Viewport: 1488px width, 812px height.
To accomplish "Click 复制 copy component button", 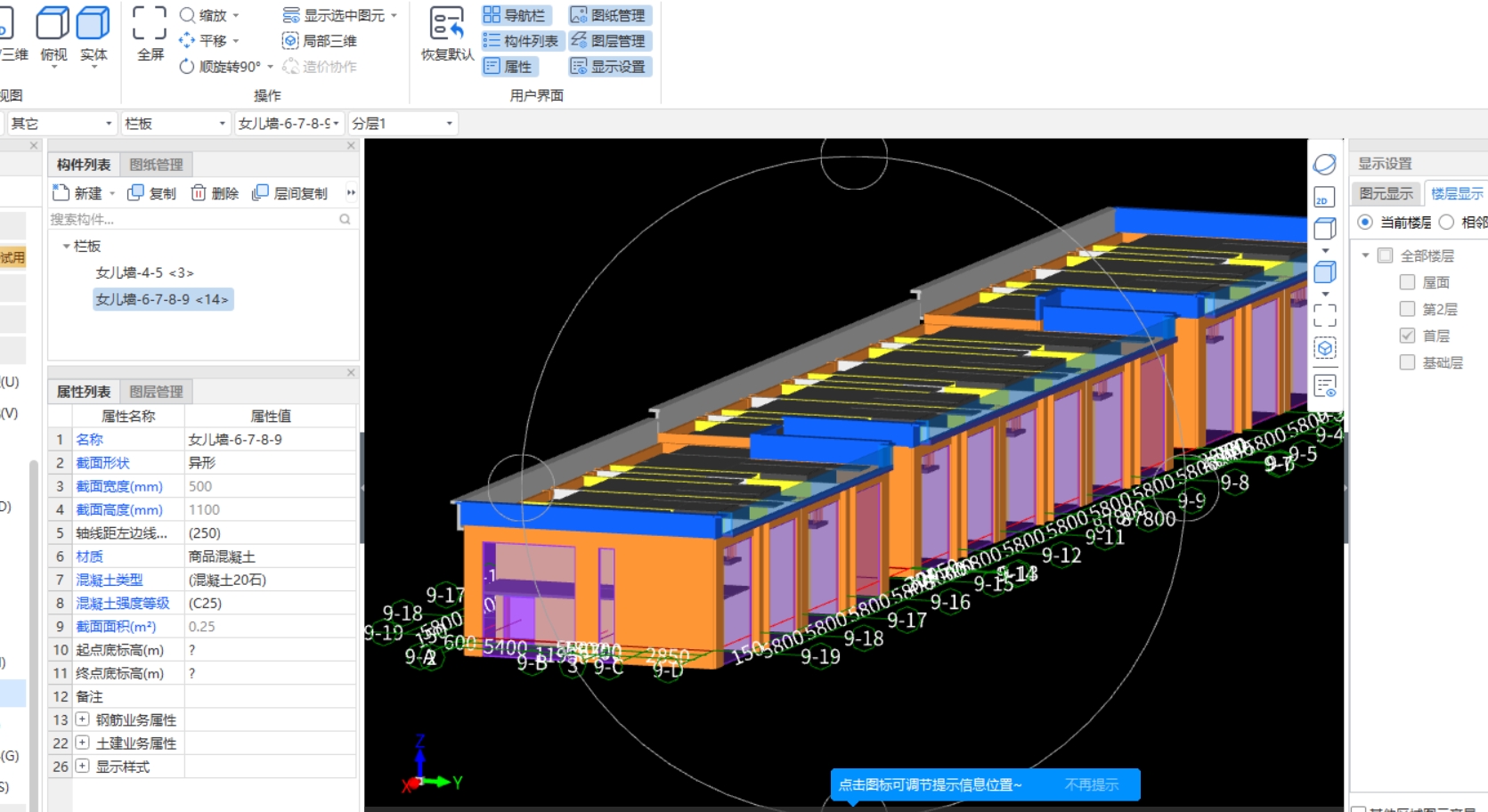I will point(152,193).
